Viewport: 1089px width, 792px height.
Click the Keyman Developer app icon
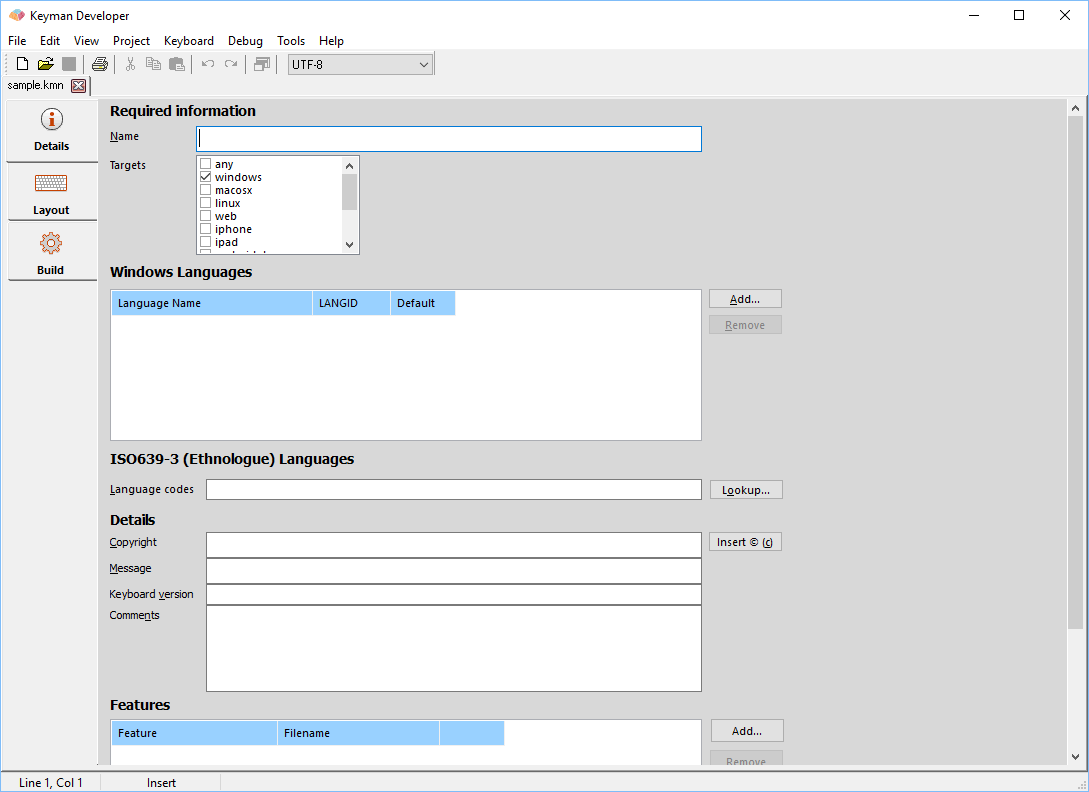(x=17, y=15)
